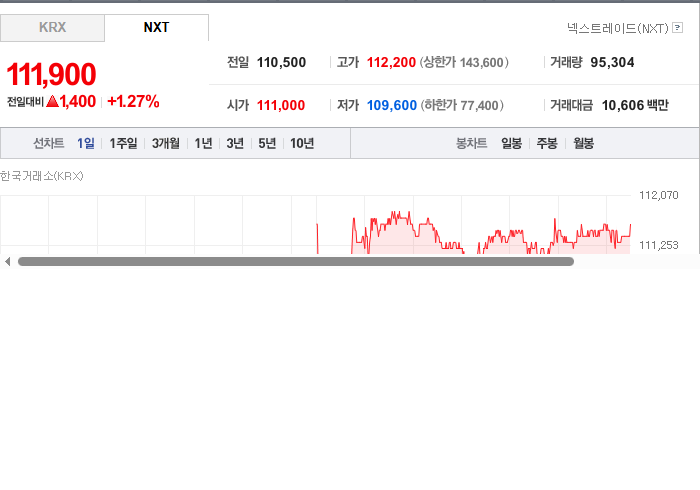700x490 pixels.
Task: Show the 주봉 candlestick chart
Action: click(547, 143)
